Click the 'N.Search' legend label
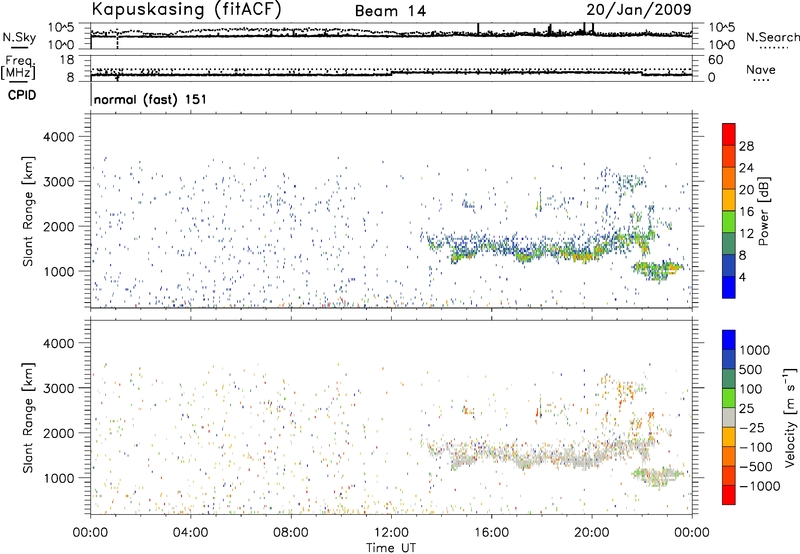This screenshot has height=554, width=800. tap(772, 37)
